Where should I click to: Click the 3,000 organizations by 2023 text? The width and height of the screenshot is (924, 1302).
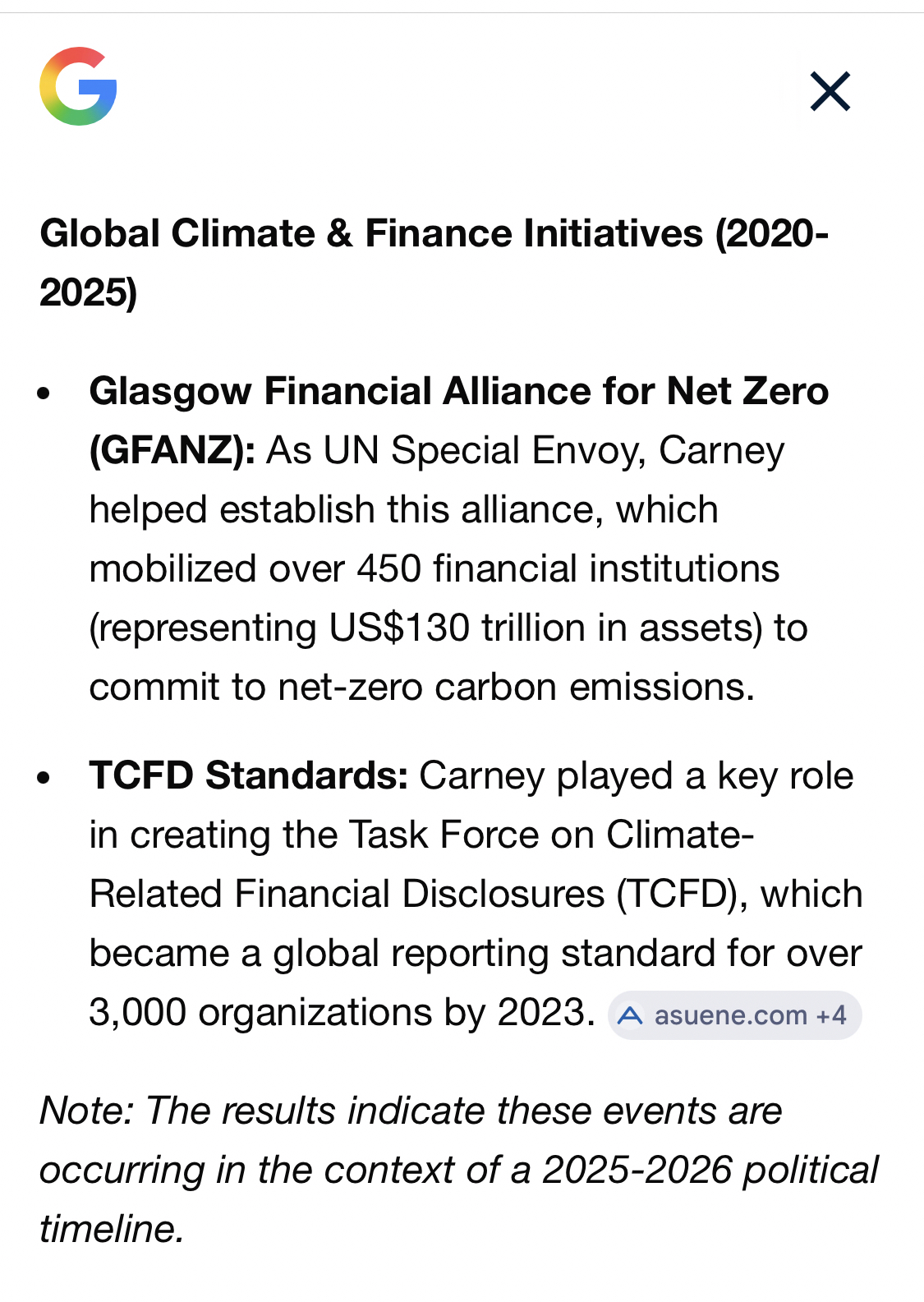(342, 1012)
